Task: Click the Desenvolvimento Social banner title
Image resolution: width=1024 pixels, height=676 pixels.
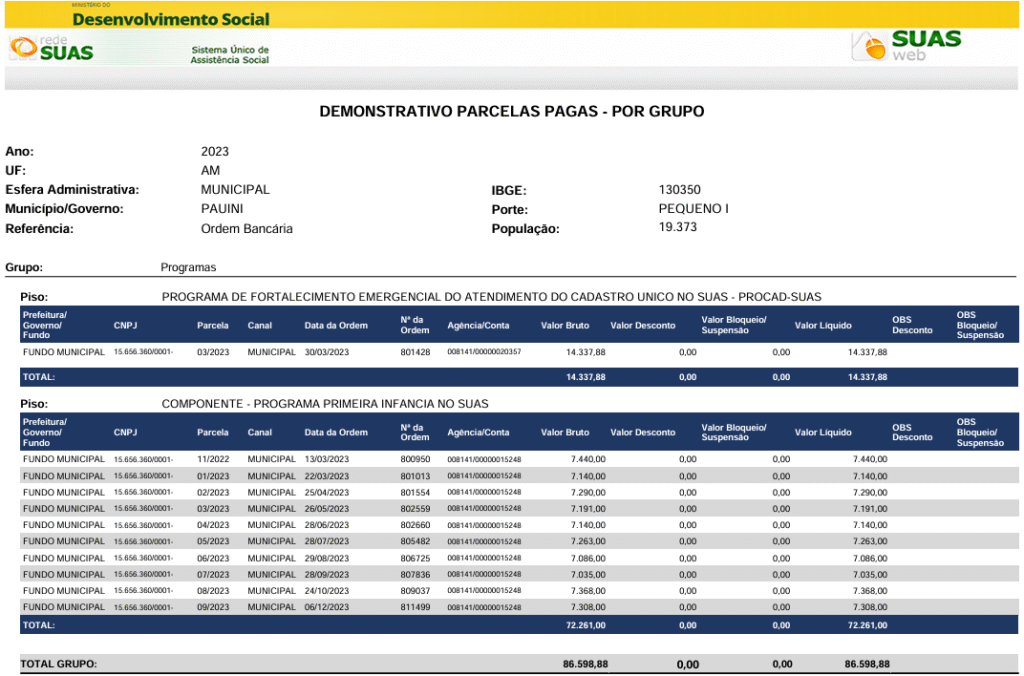Action: tap(171, 19)
